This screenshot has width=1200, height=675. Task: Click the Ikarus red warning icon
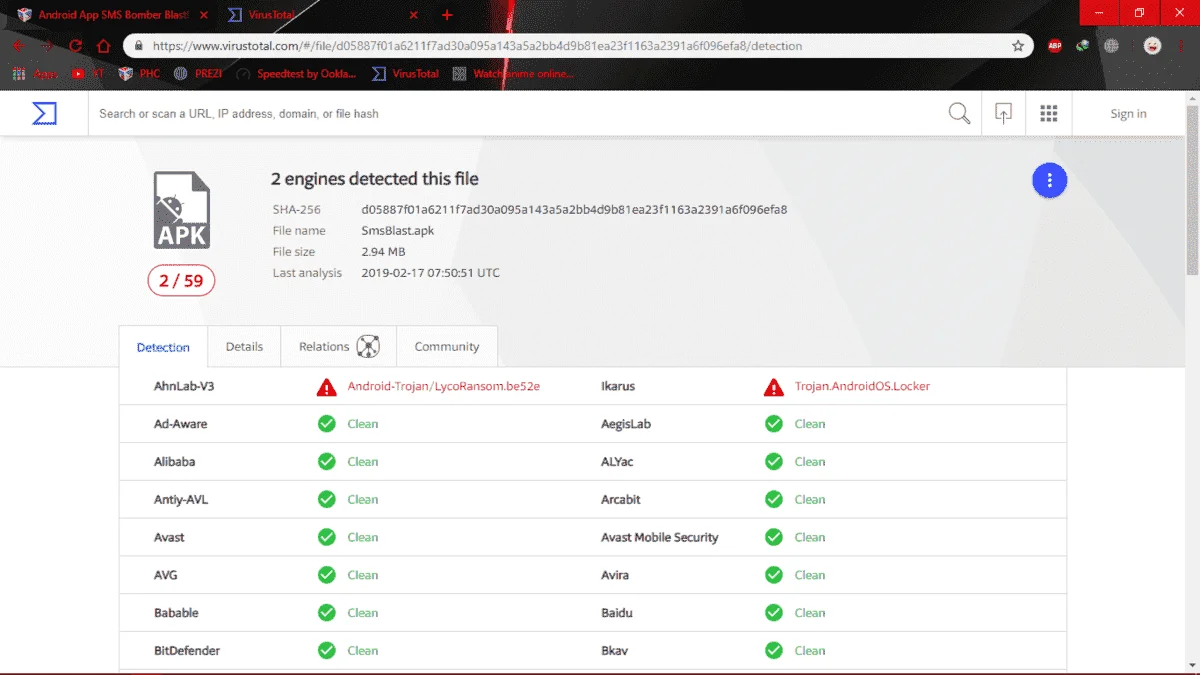[x=773, y=387]
